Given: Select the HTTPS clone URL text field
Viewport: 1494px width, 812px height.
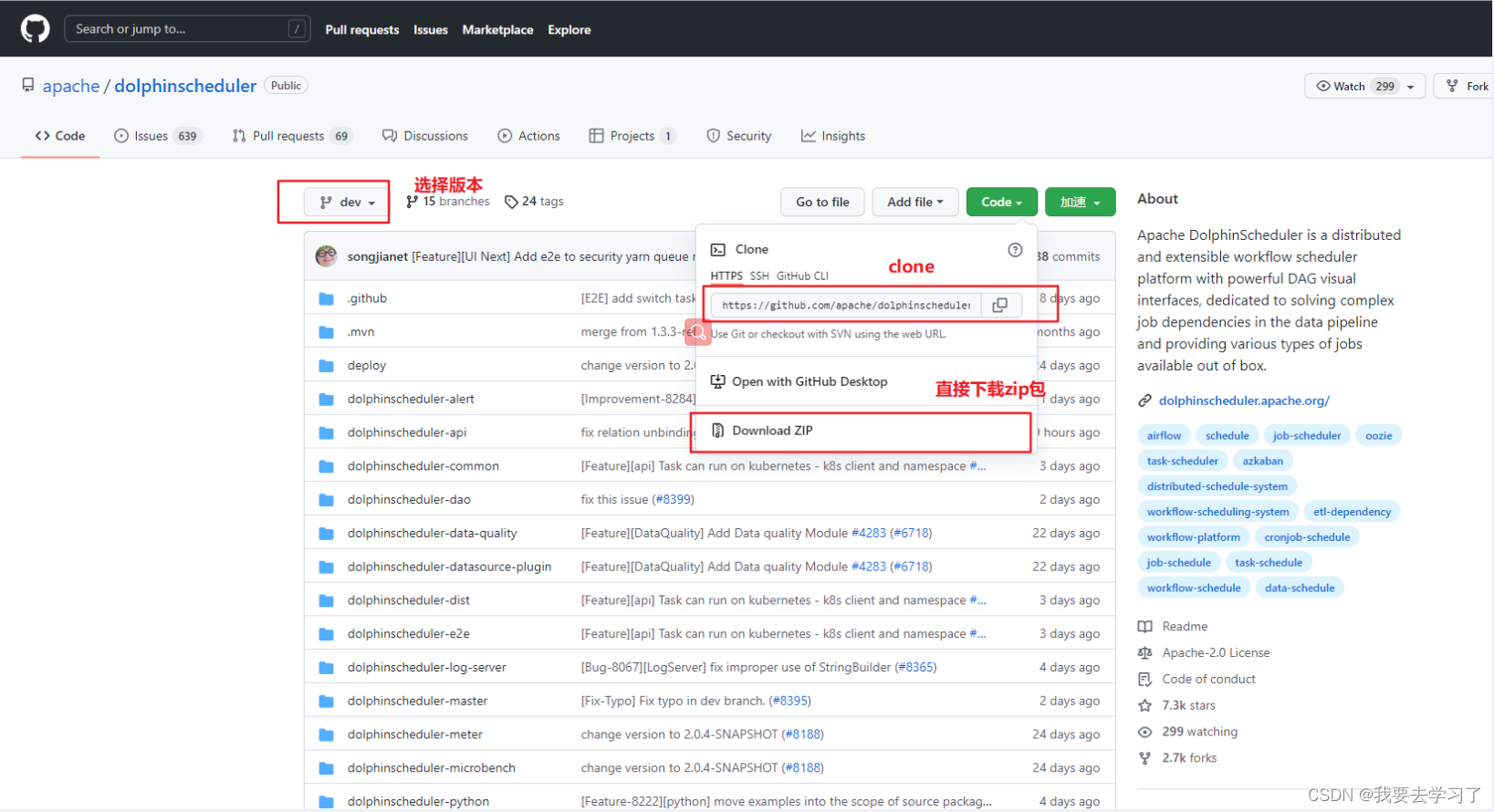Looking at the screenshot, I should click(x=846, y=306).
